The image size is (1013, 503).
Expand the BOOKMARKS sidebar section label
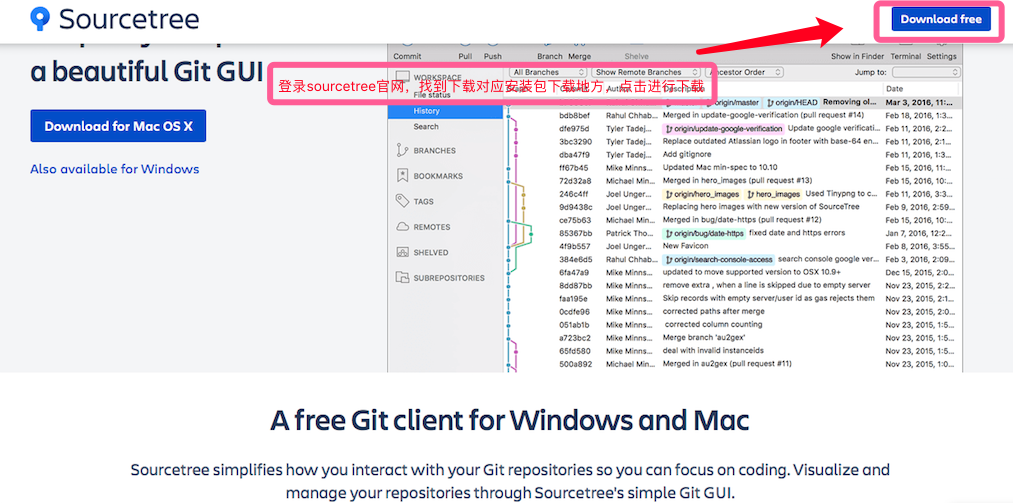coord(438,176)
